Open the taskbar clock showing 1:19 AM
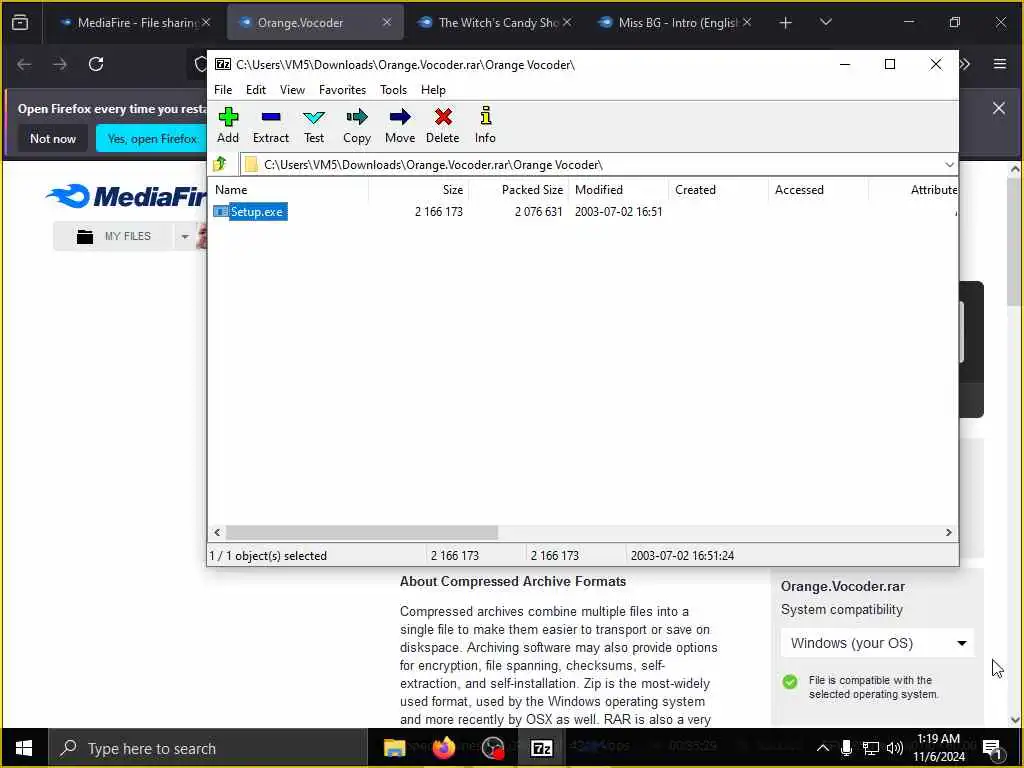Image resolution: width=1024 pixels, height=768 pixels. (938, 748)
